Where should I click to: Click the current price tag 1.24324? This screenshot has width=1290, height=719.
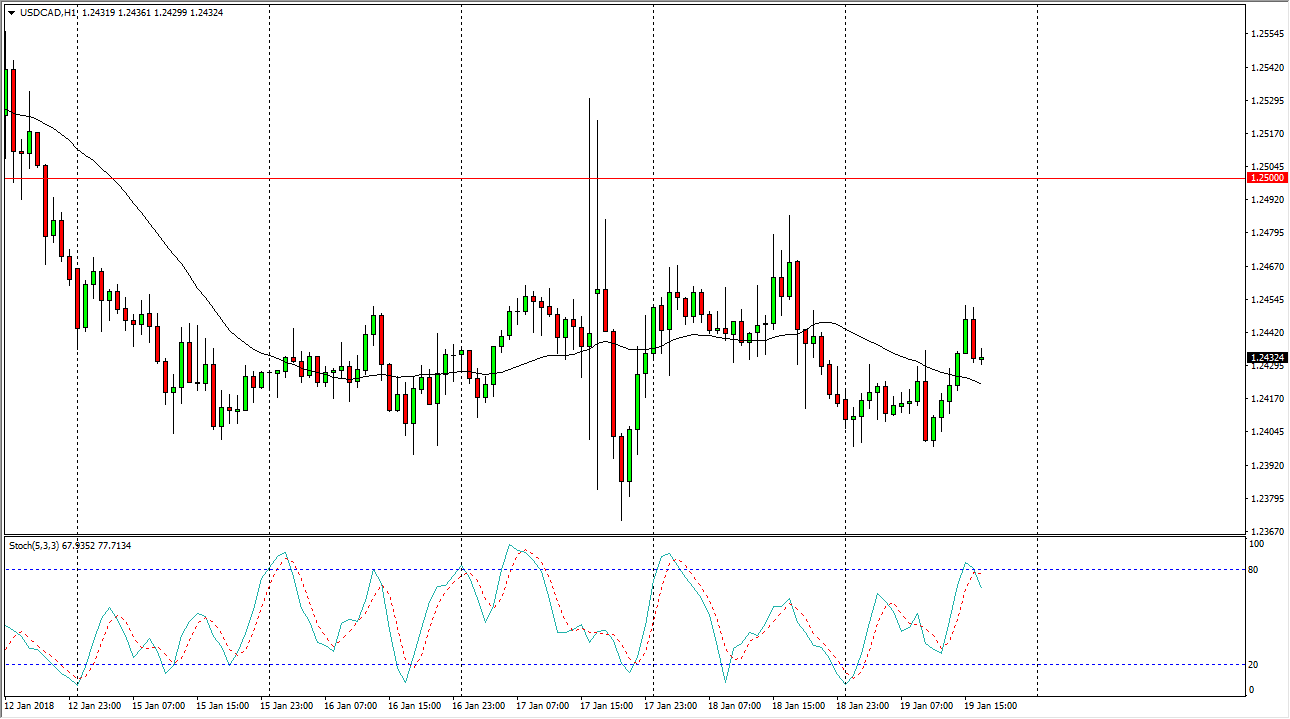[1267, 358]
